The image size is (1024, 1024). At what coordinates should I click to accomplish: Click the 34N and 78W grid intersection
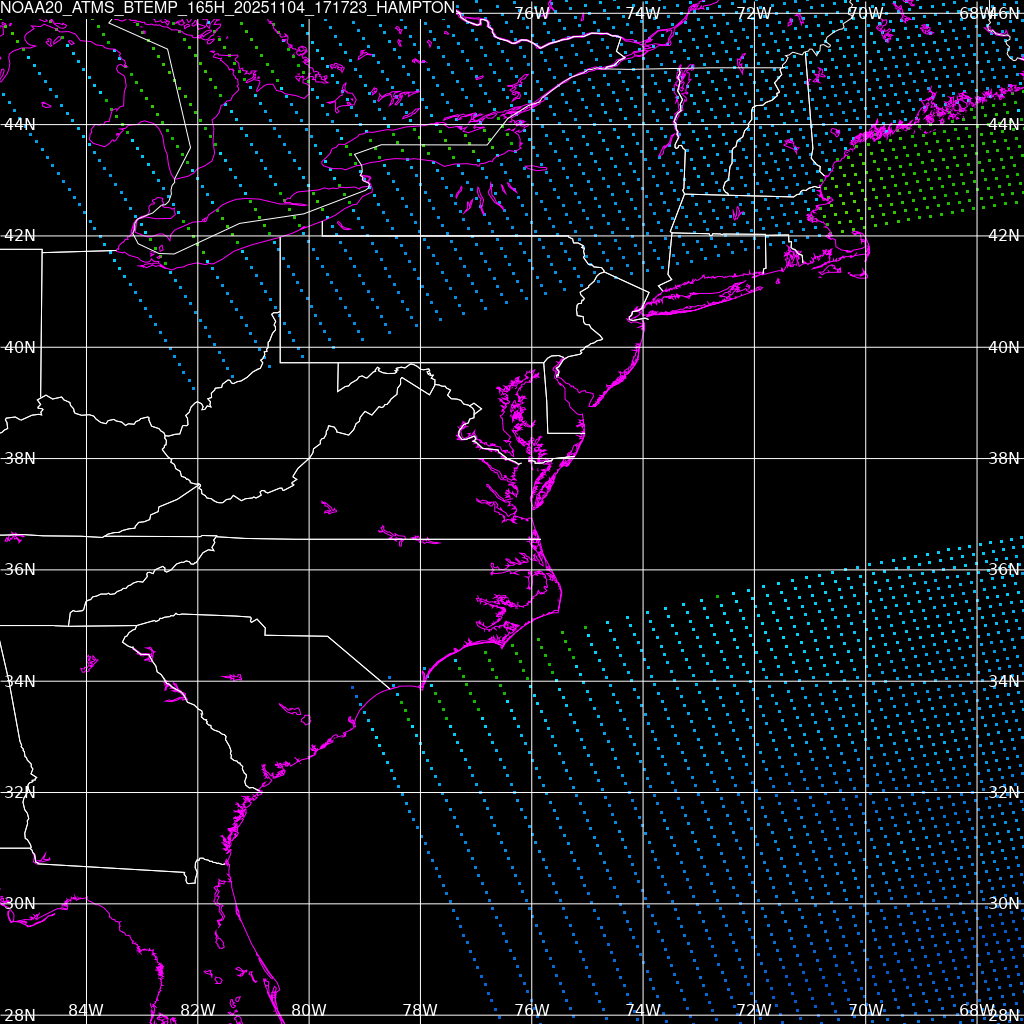point(420,681)
